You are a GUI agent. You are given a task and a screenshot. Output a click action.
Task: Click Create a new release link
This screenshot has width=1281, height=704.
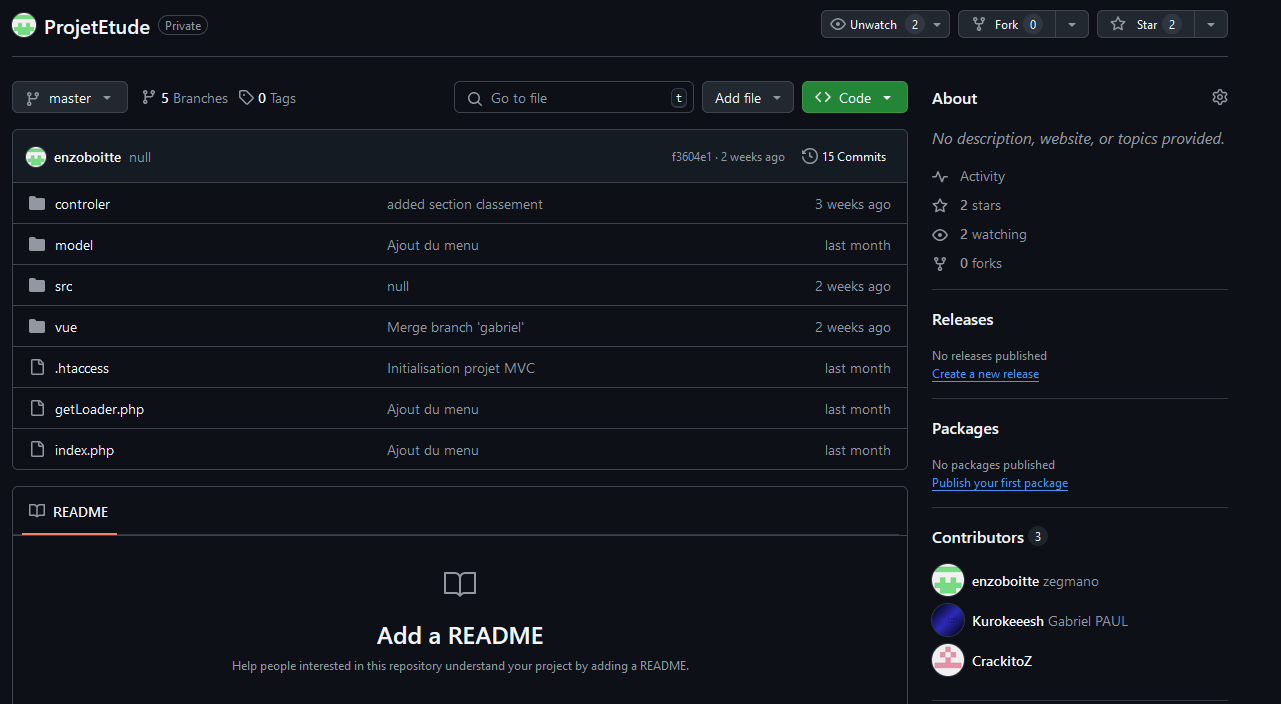pos(985,374)
